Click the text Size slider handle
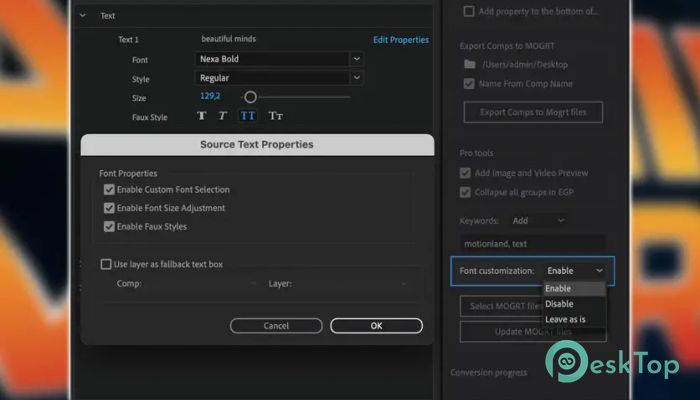700x400 pixels. 250,97
